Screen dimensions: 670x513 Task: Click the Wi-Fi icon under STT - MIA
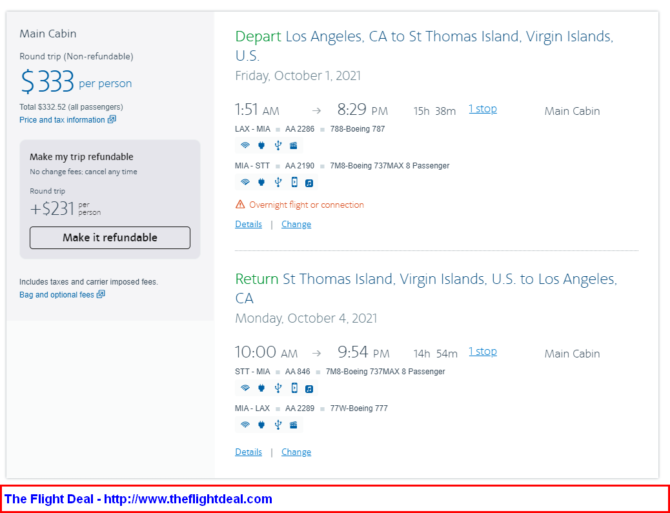(x=245, y=388)
